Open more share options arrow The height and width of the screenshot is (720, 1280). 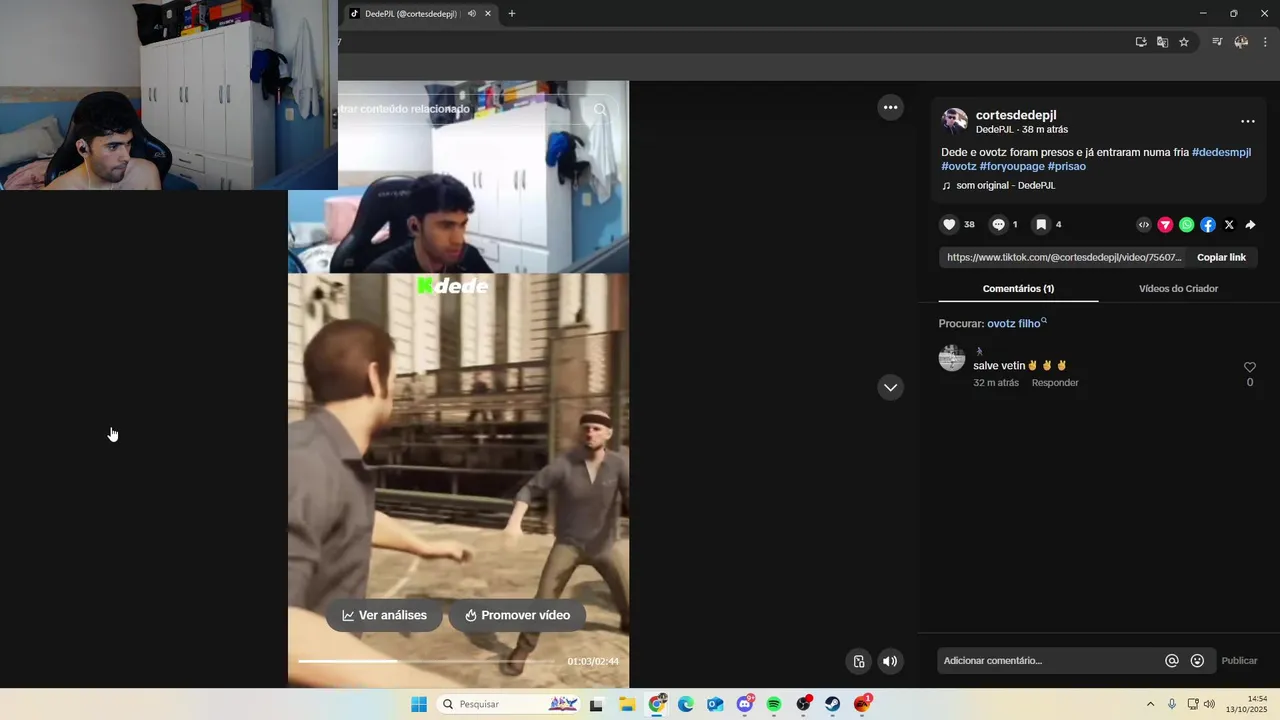click(1250, 225)
